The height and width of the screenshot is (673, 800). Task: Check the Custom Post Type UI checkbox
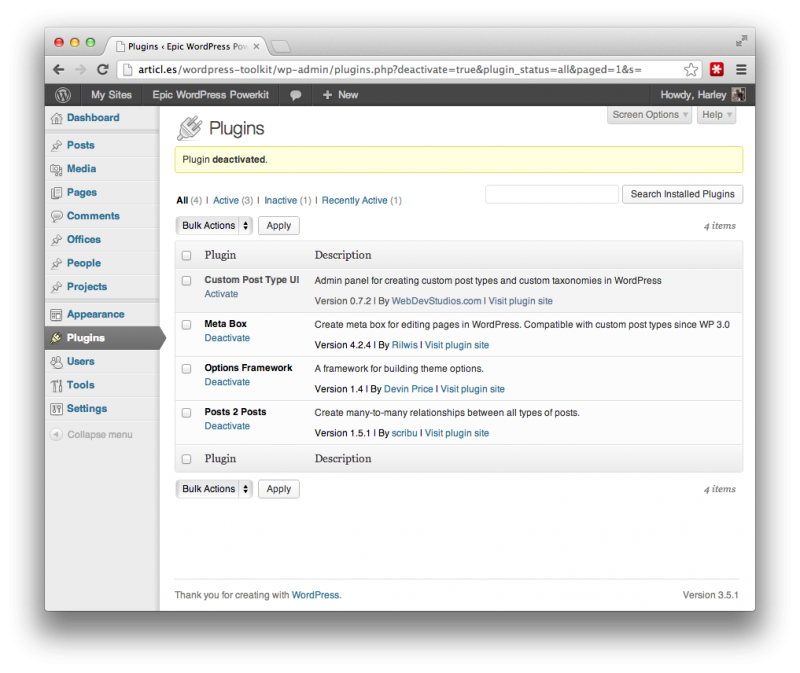click(x=187, y=281)
